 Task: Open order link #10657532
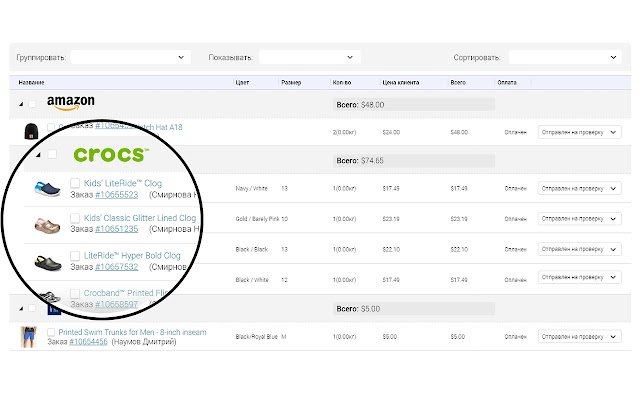117,267
